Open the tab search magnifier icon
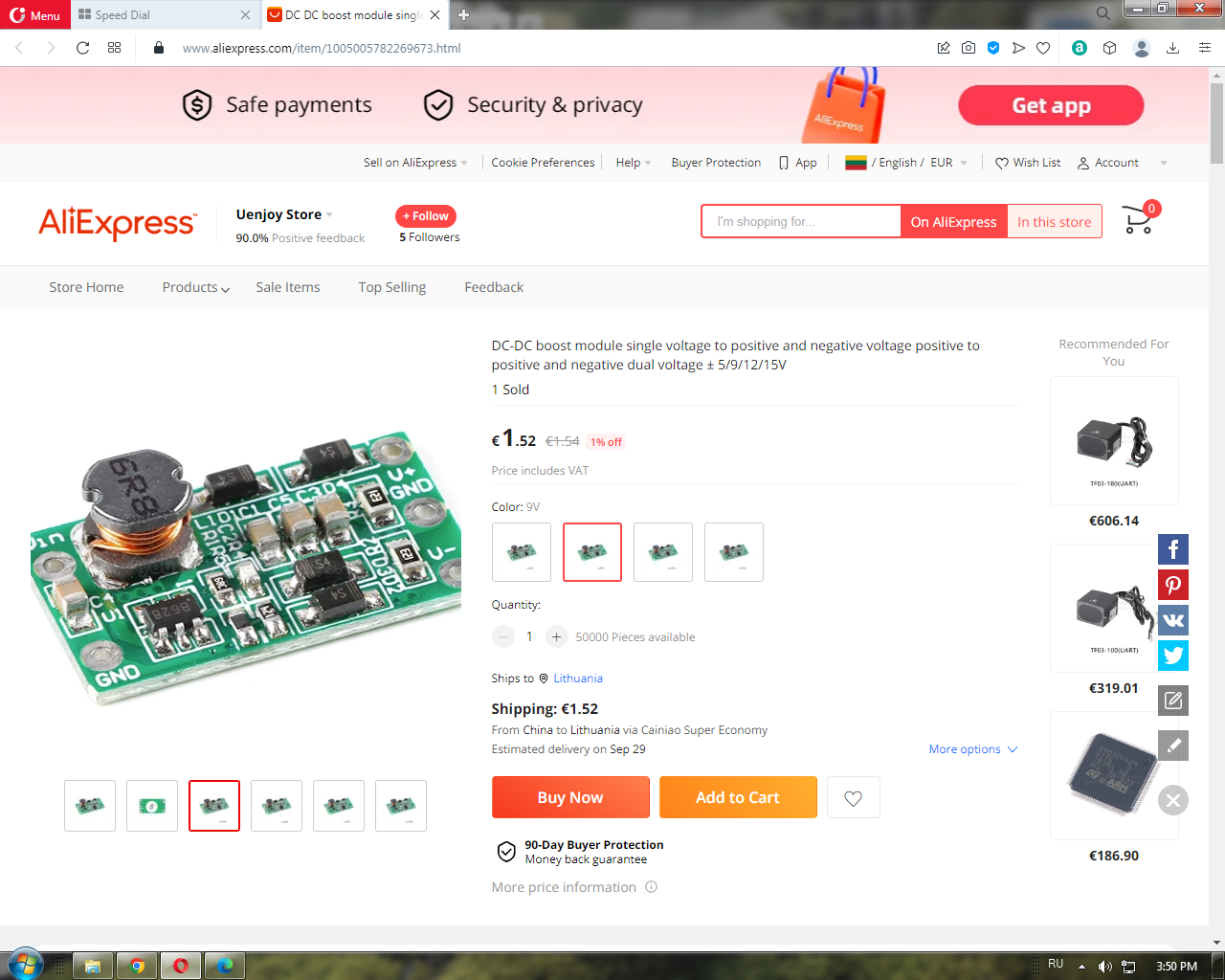 [1103, 13]
